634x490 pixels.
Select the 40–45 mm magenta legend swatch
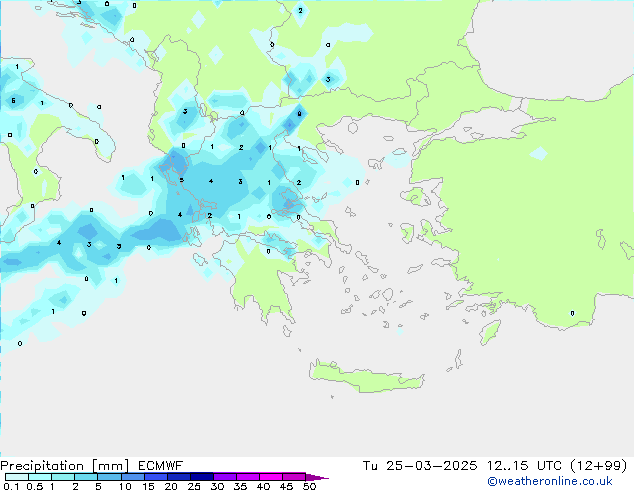[271, 477]
